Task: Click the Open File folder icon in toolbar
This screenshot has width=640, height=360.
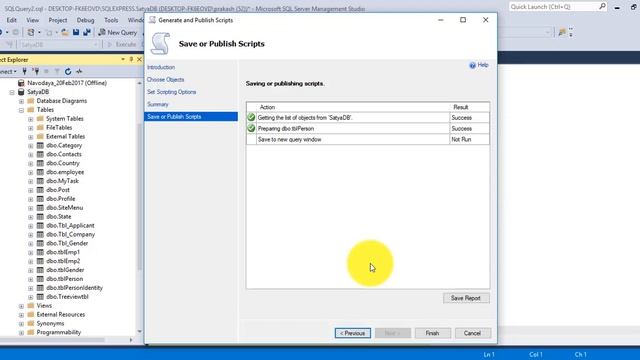Action: coord(65,32)
